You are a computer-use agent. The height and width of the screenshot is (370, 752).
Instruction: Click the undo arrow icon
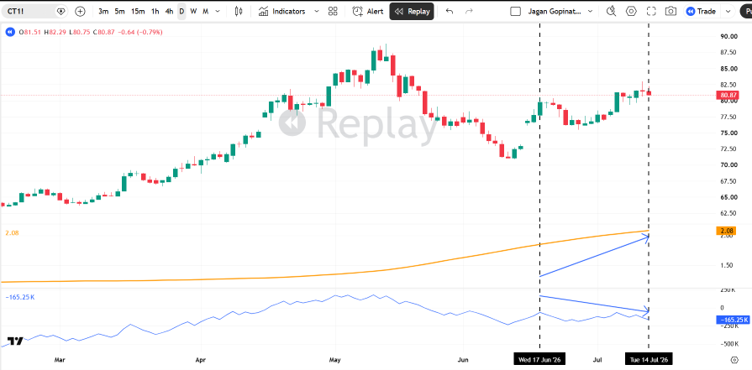(x=449, y=12)
